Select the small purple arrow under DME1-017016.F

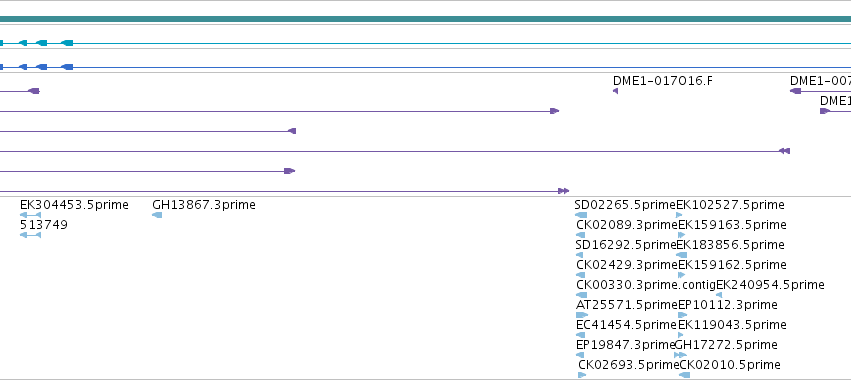pyautogui.click(x=615, y=91)
